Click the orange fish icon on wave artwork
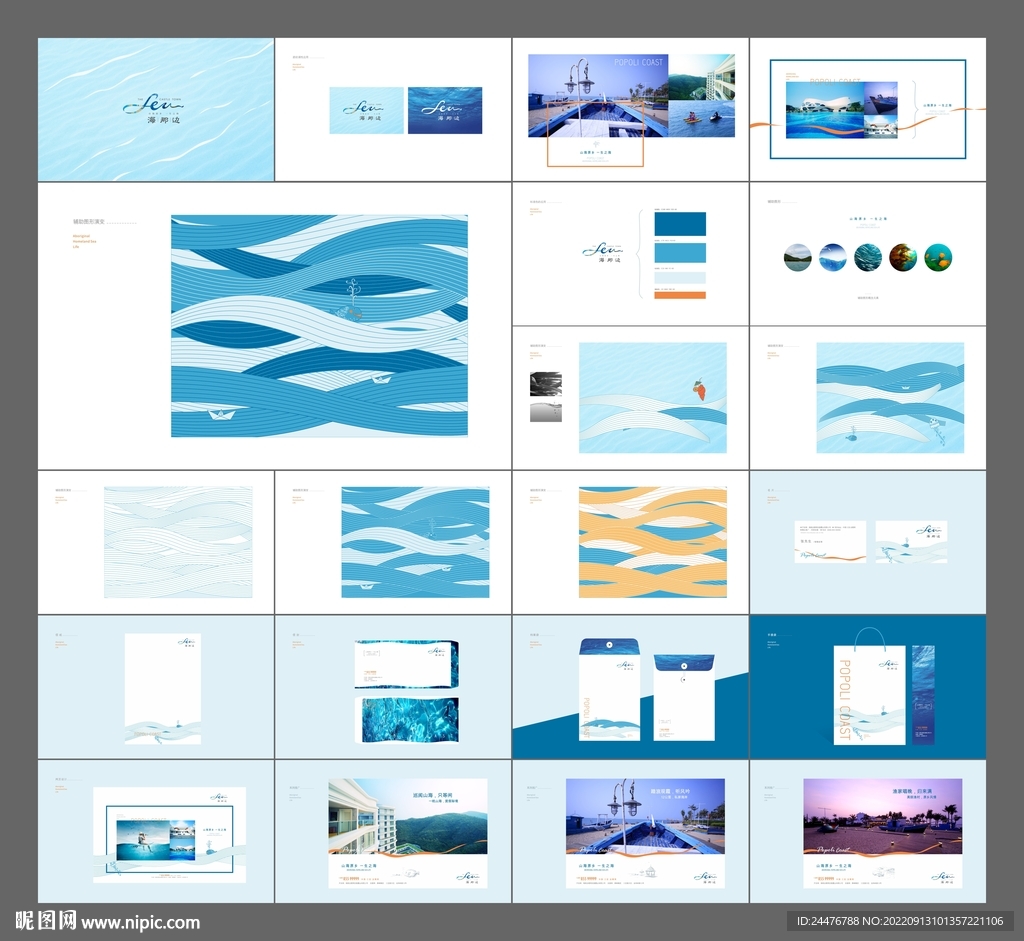Screen dimensions: 1024x941 (x=700, y=387)
